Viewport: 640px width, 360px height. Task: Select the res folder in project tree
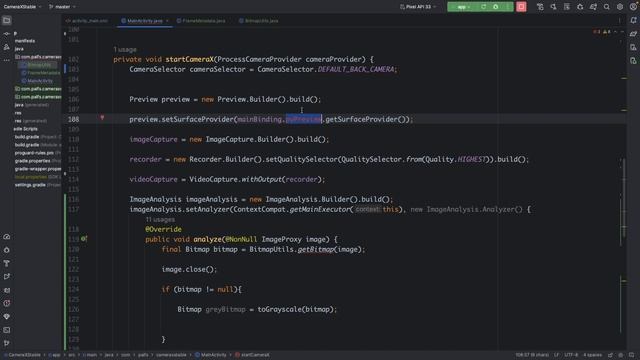(x=18, y=113)
